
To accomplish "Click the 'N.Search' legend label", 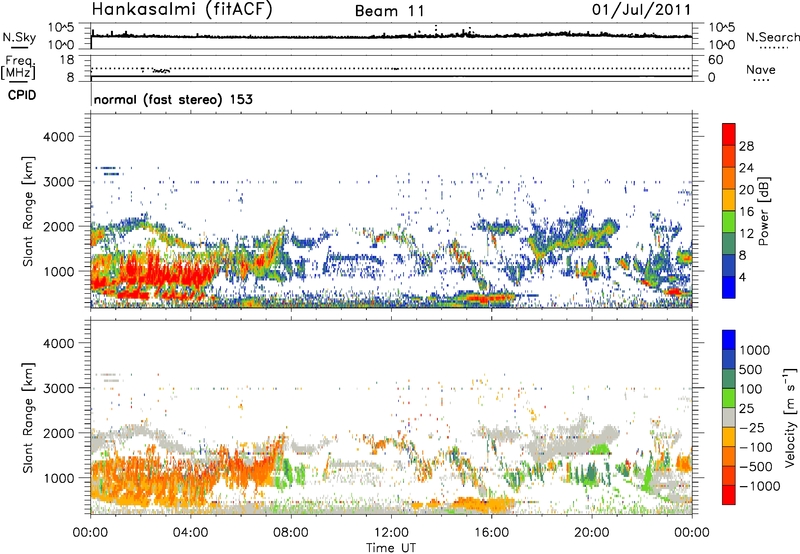I will pos(772,37).
